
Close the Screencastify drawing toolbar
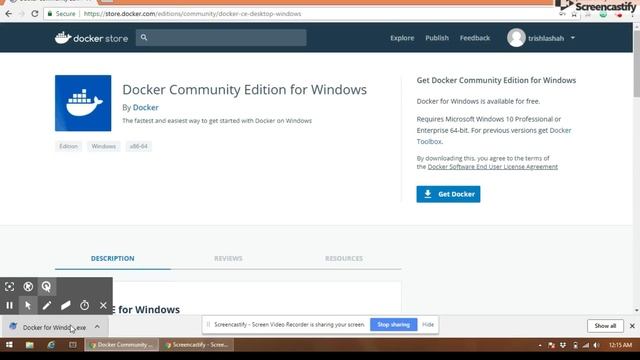coord(103,305)
